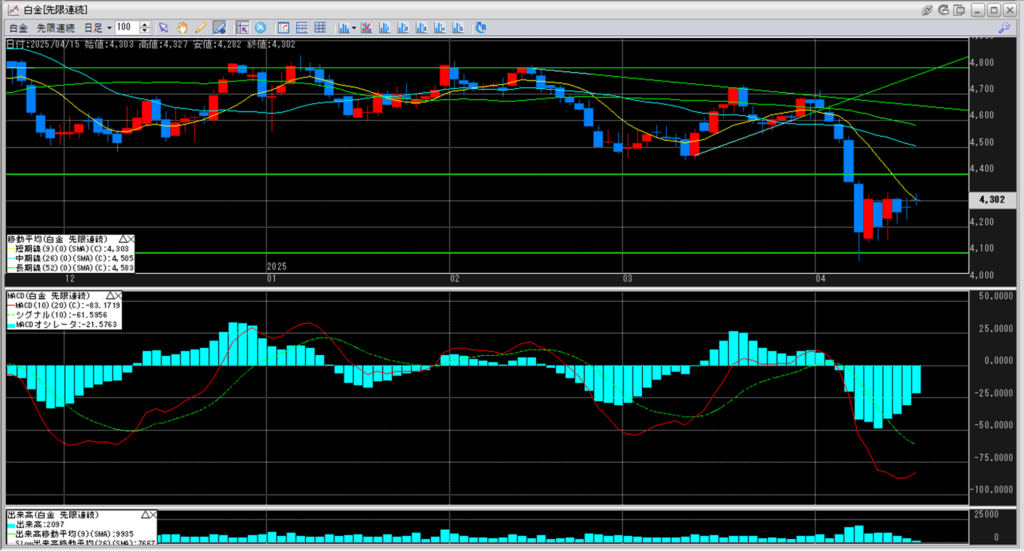Click the 白金 menu item

tap(16, 27)
